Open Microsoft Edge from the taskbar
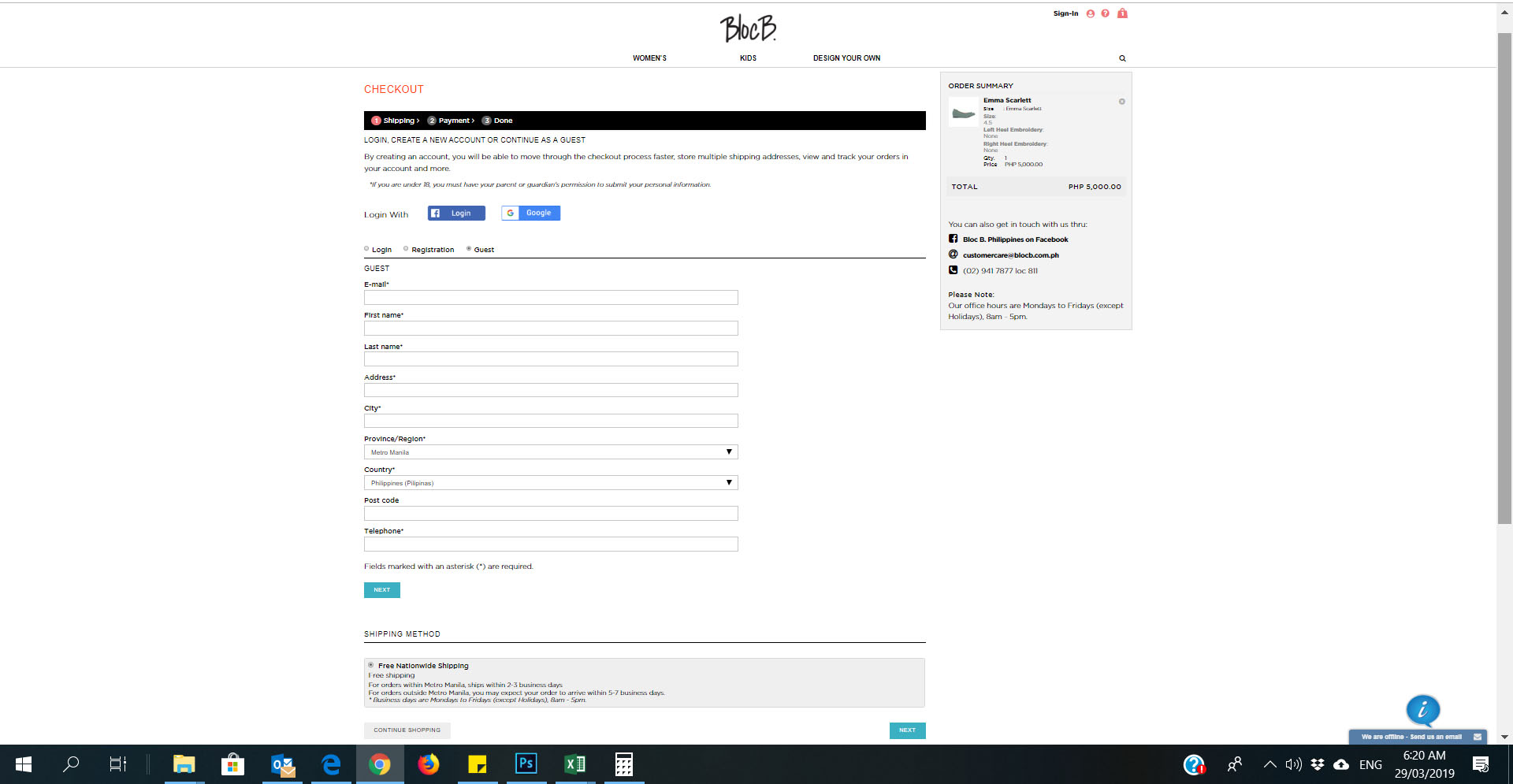Image resolution: width=1513 pixels, height=784 pixels. pos(331,764)
